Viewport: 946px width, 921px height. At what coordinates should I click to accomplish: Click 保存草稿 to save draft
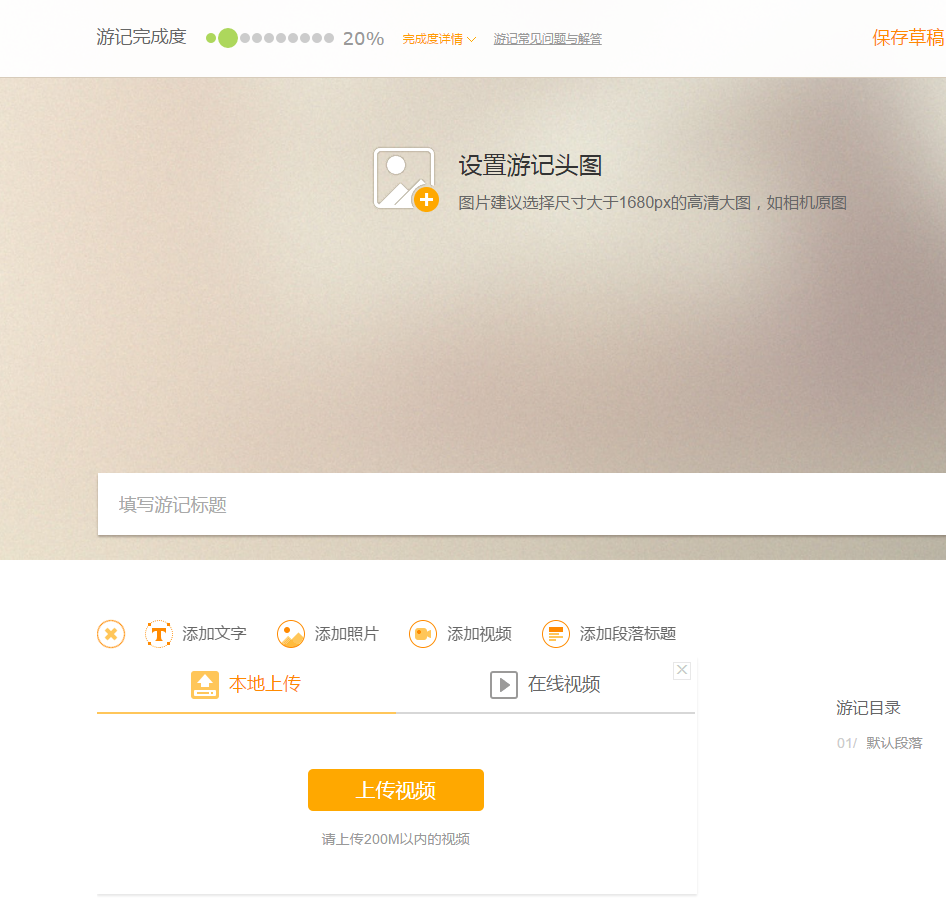pos(908,37)
